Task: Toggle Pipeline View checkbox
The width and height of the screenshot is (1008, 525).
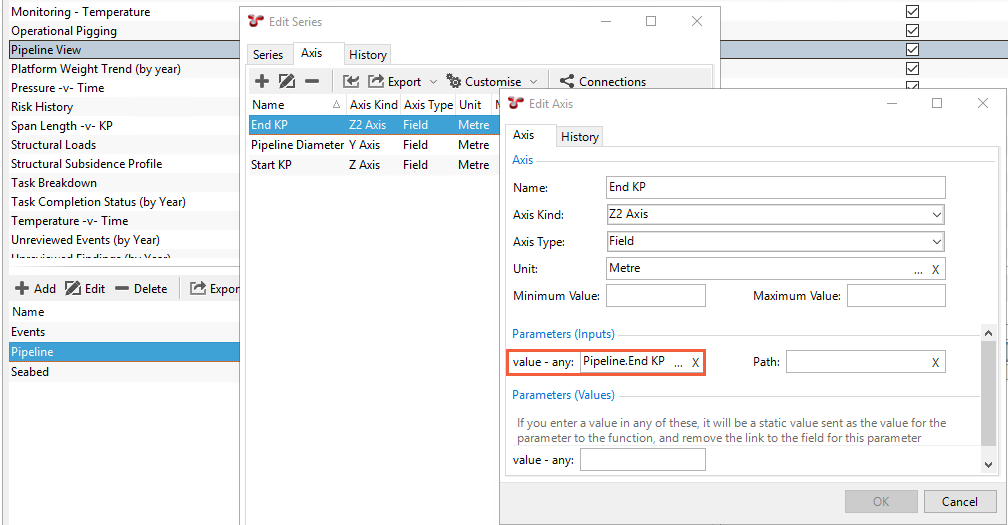Action: pyautogui.click(x=912, y=49)
